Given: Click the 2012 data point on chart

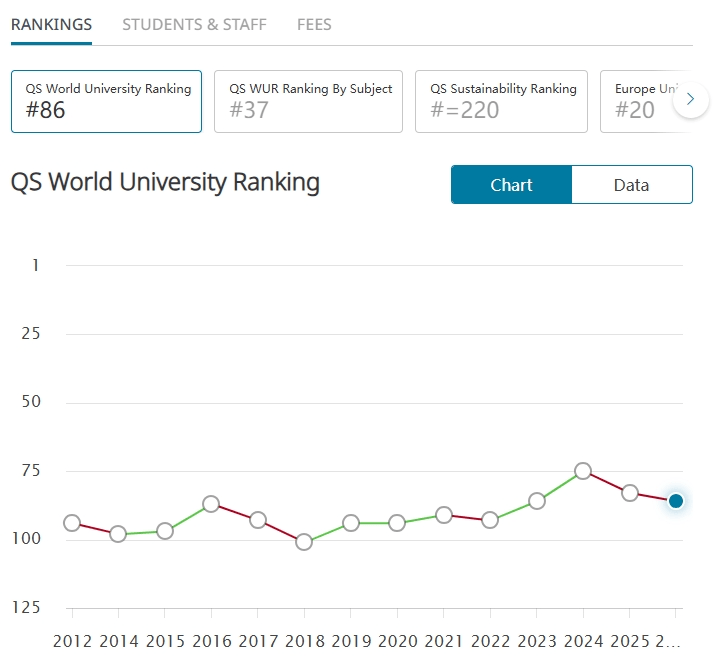Looking at the screenshot, I should 72,523.
